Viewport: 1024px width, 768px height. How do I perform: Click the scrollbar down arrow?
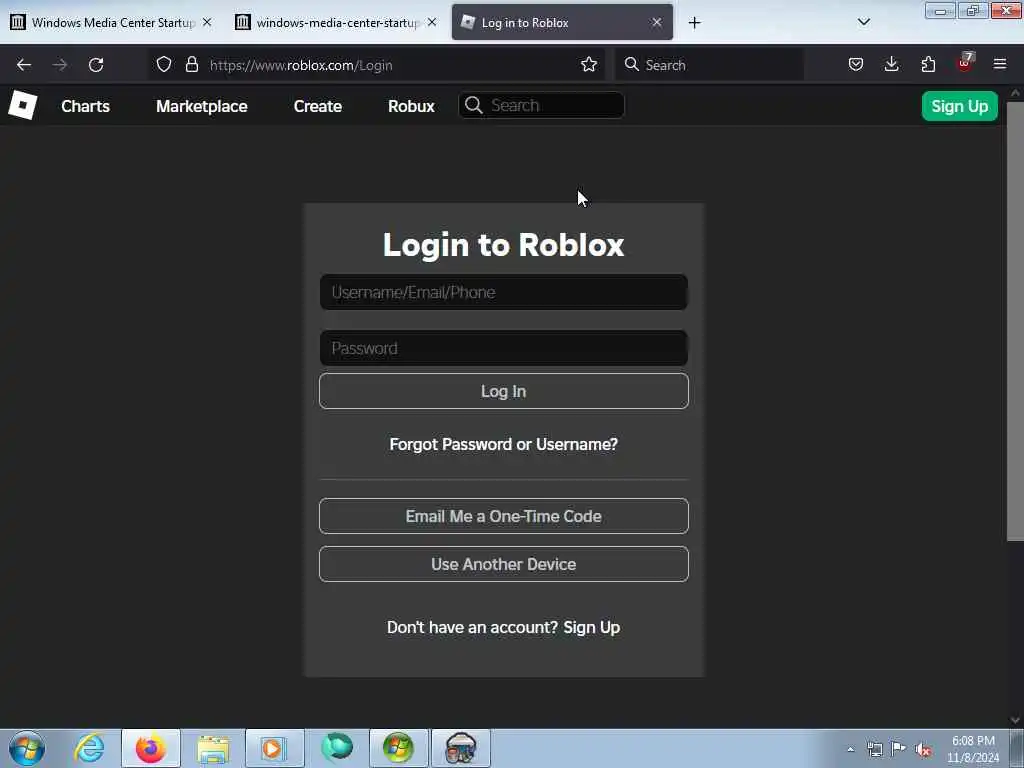(1015, 720)
